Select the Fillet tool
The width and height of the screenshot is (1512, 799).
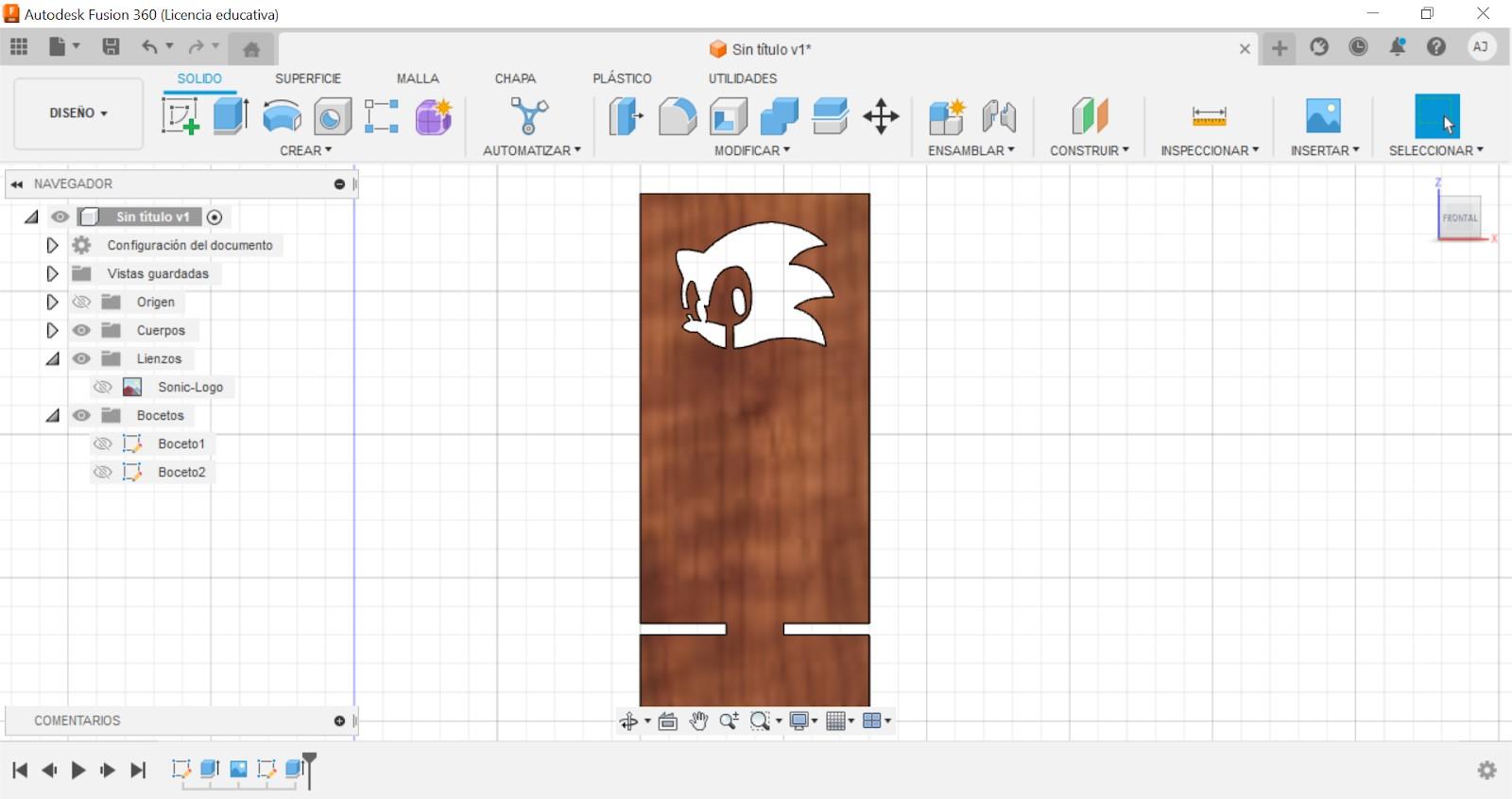tap(678, 116)
